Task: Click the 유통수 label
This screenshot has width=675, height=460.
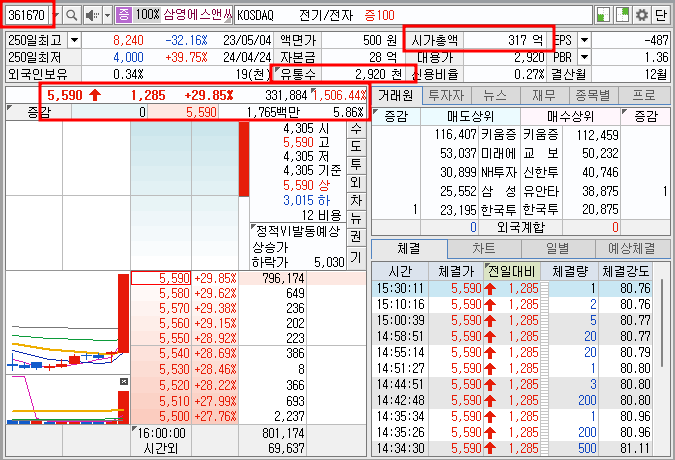Action: (x=298, y=74)
